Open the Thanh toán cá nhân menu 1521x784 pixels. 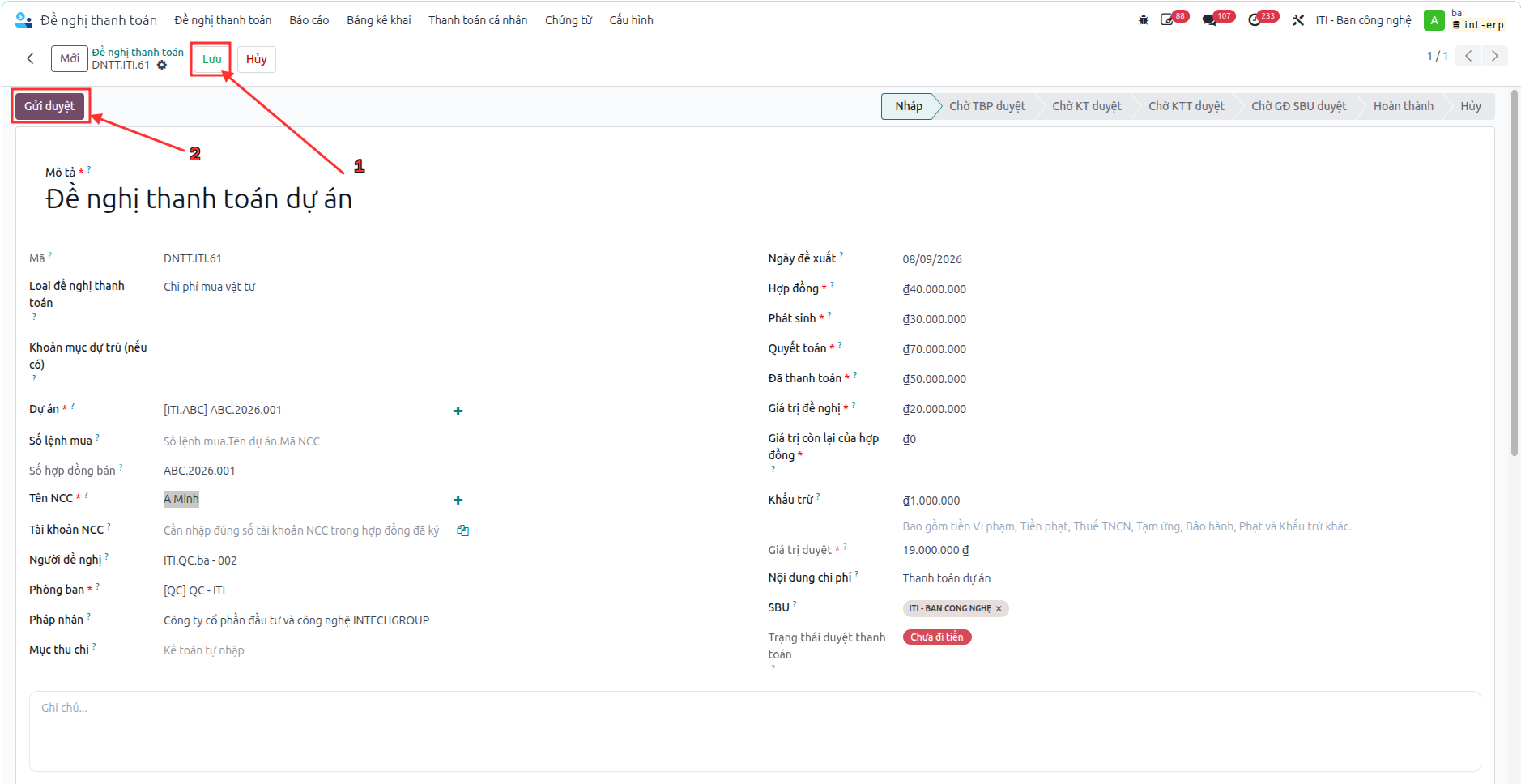478,20
